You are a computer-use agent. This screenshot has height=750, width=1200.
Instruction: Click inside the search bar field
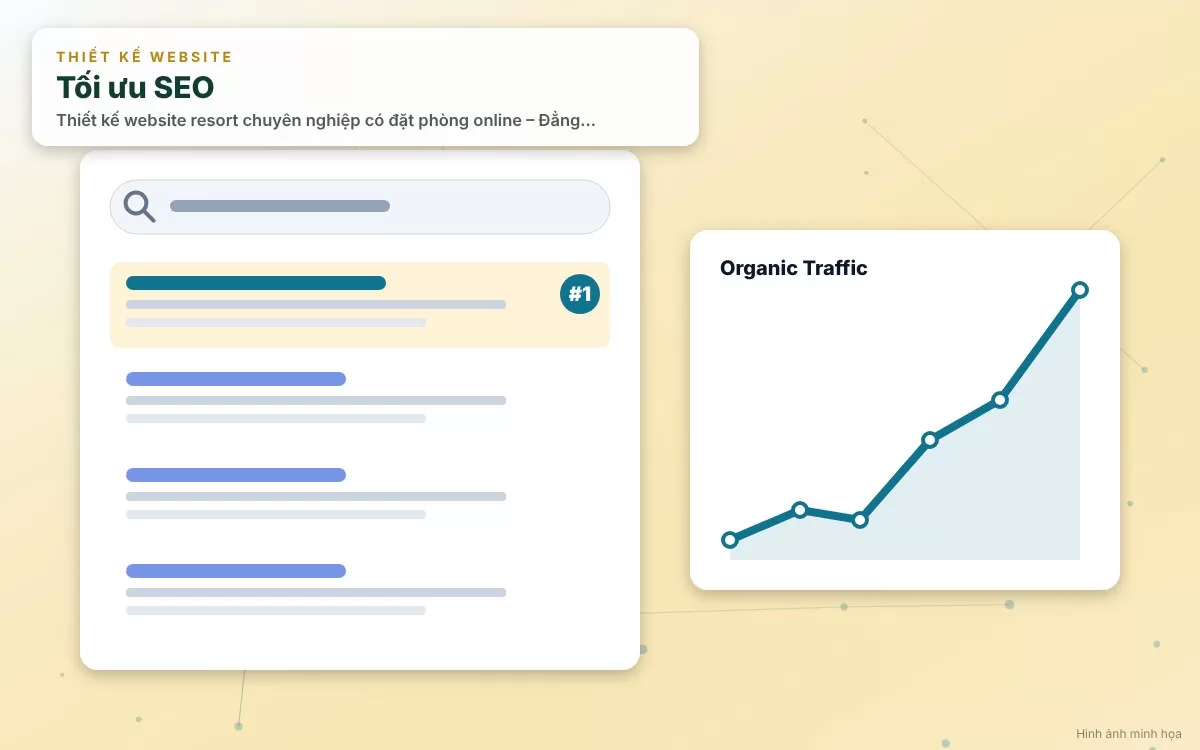360,207
